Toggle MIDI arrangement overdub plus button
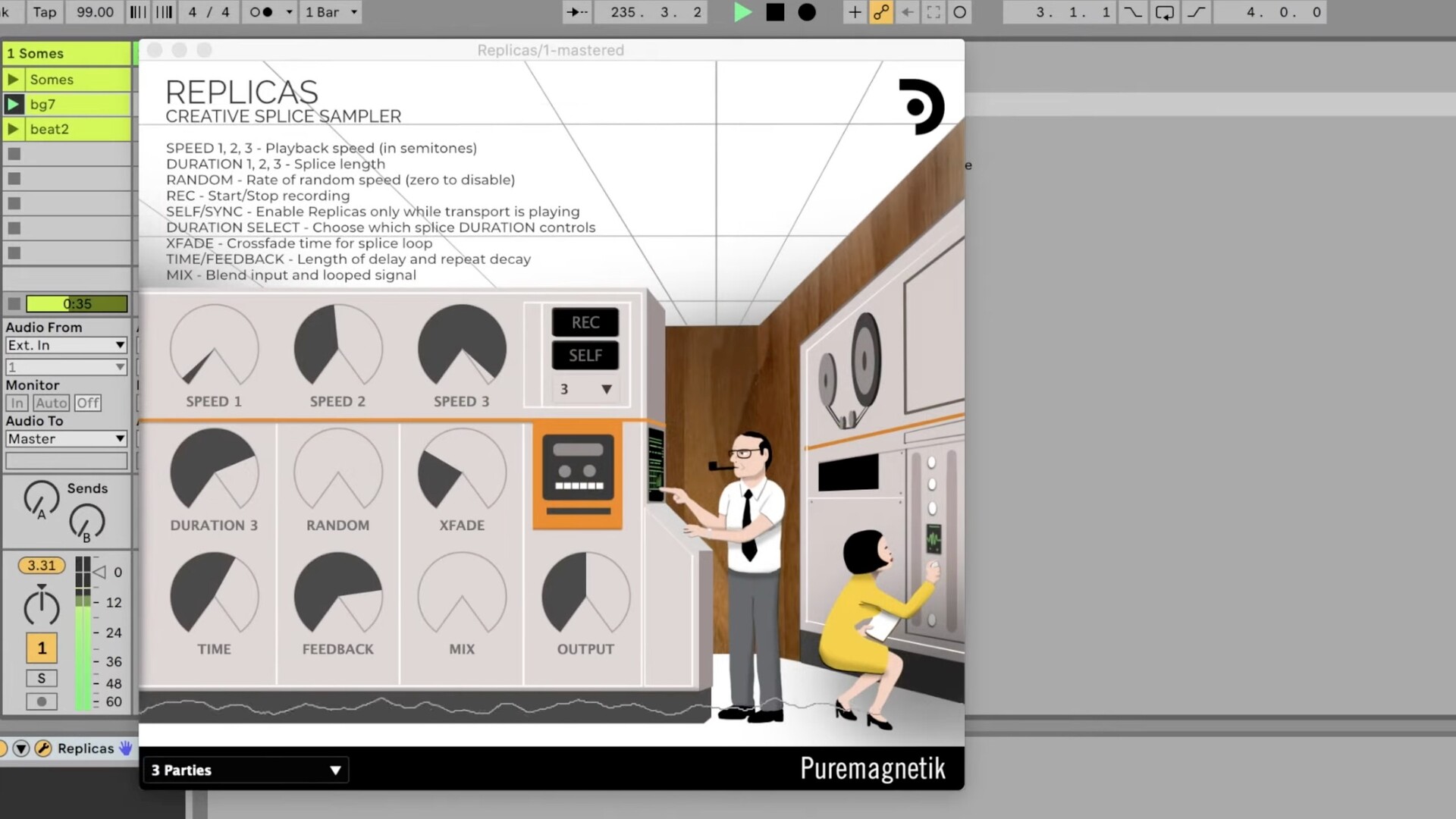1456x819 pixels. pos(855,12)
